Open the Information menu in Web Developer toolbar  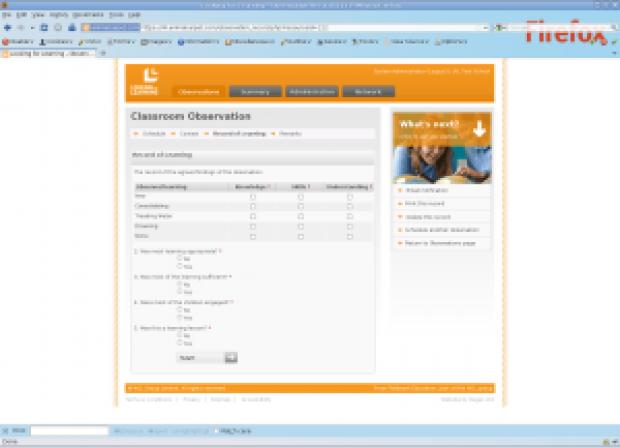[x=198, y=42]
